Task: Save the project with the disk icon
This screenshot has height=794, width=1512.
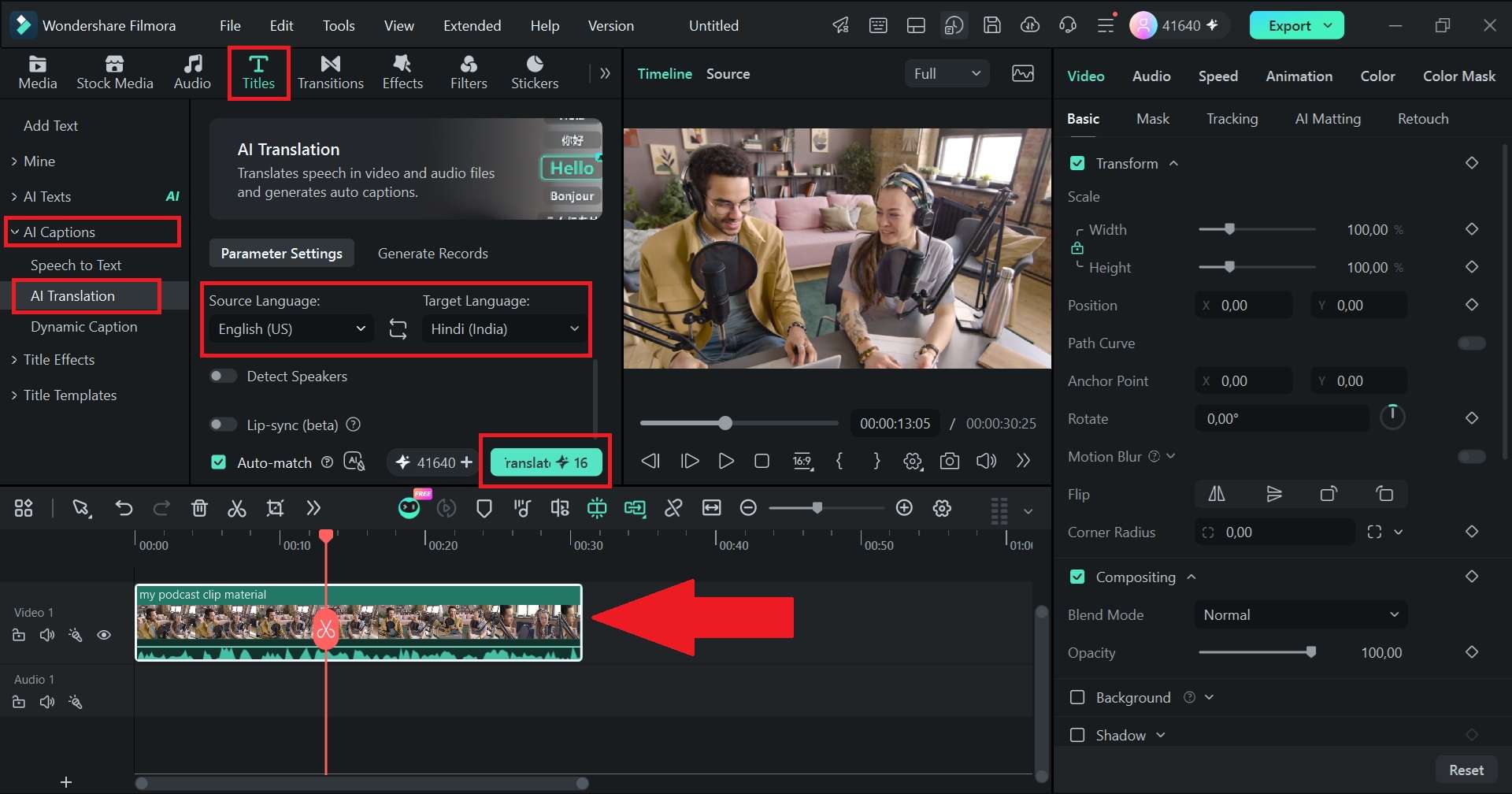Action: pyautogui.click(x=992, y=25)
